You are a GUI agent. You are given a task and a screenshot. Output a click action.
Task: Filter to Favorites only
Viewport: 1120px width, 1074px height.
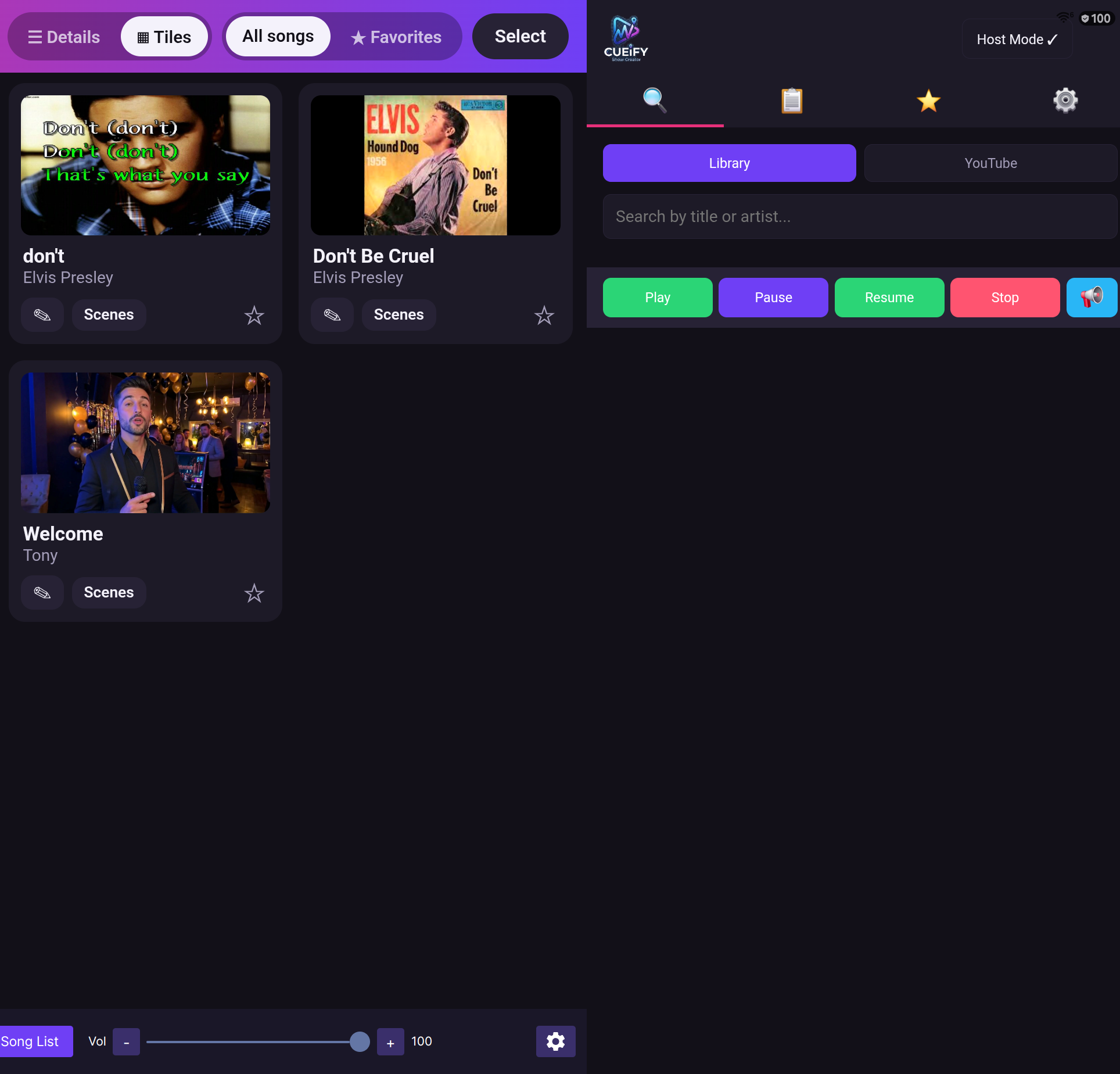coord(396,37)
